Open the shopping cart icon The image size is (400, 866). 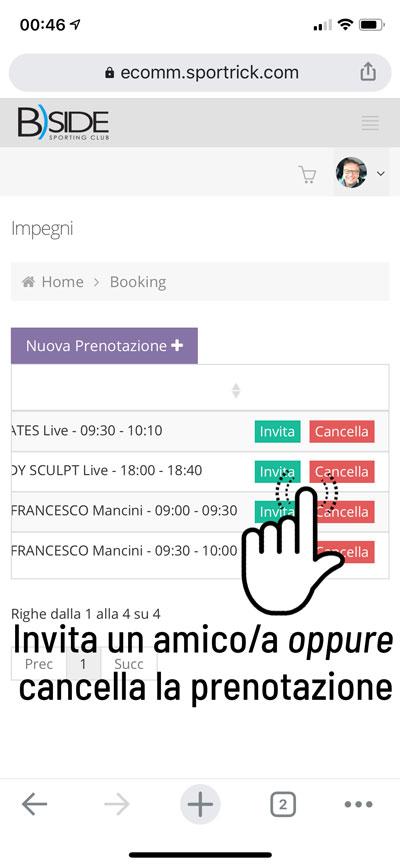click(x=307, y=175)
